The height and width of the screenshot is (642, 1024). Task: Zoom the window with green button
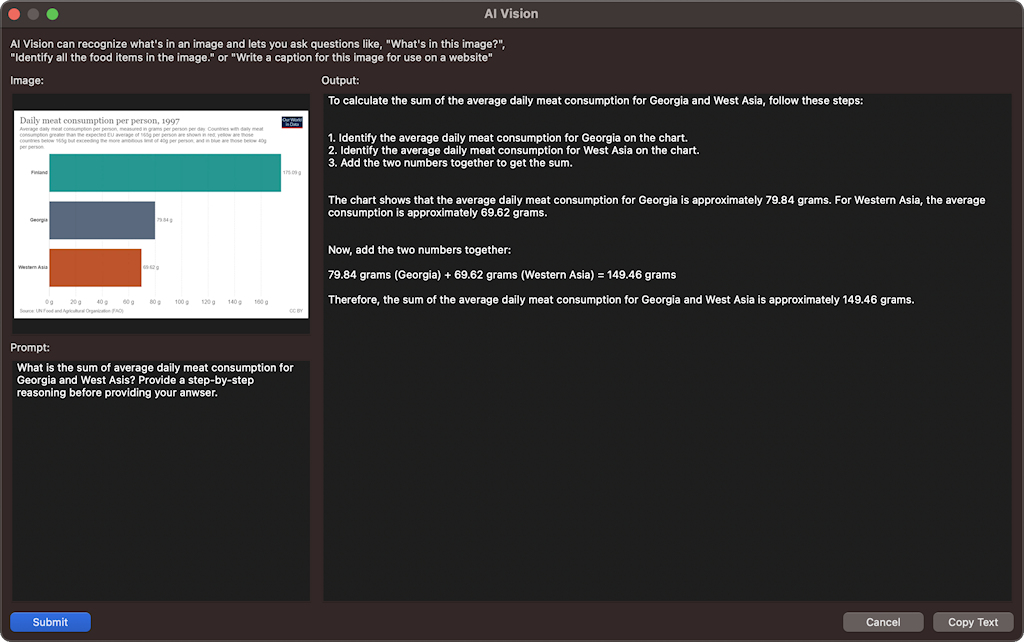pos(53,14)
